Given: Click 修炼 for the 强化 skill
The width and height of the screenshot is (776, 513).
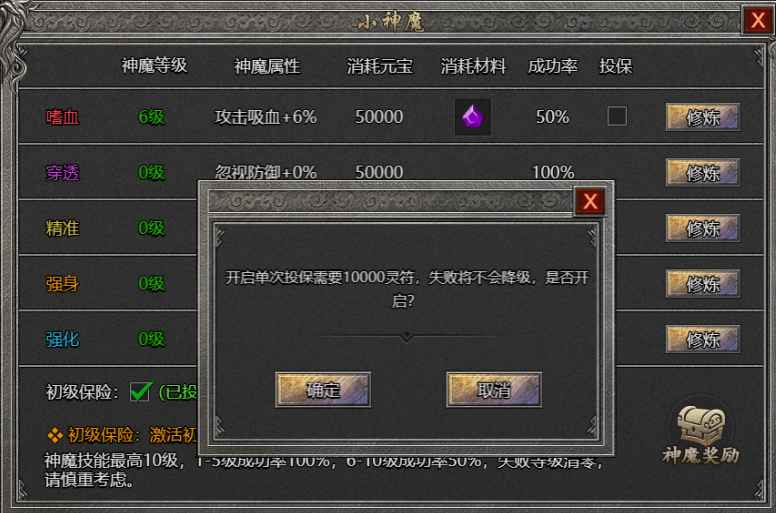Looking at the screenshot, I should 703,339.
